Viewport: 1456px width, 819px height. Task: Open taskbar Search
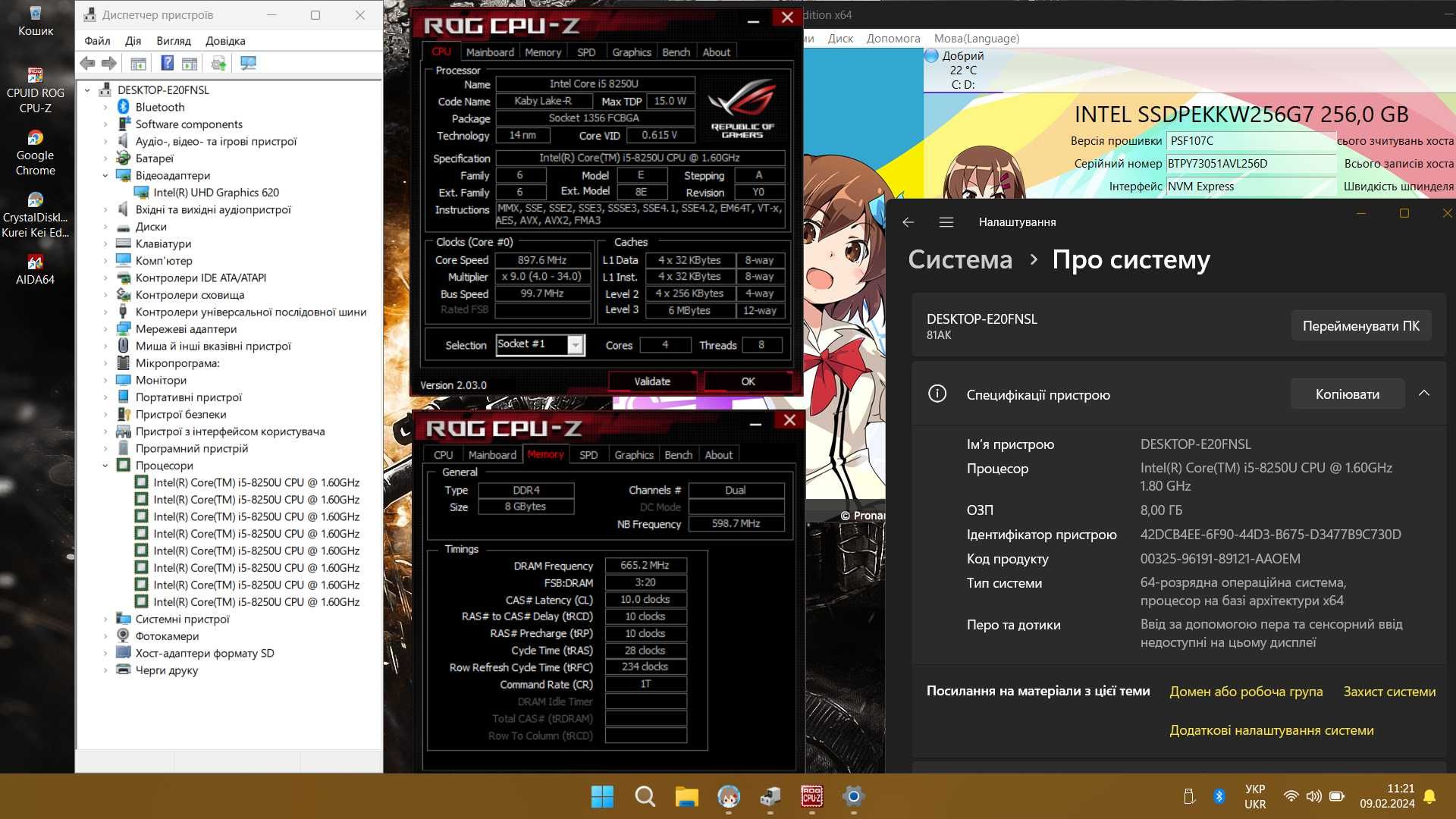tap(645, 796)
